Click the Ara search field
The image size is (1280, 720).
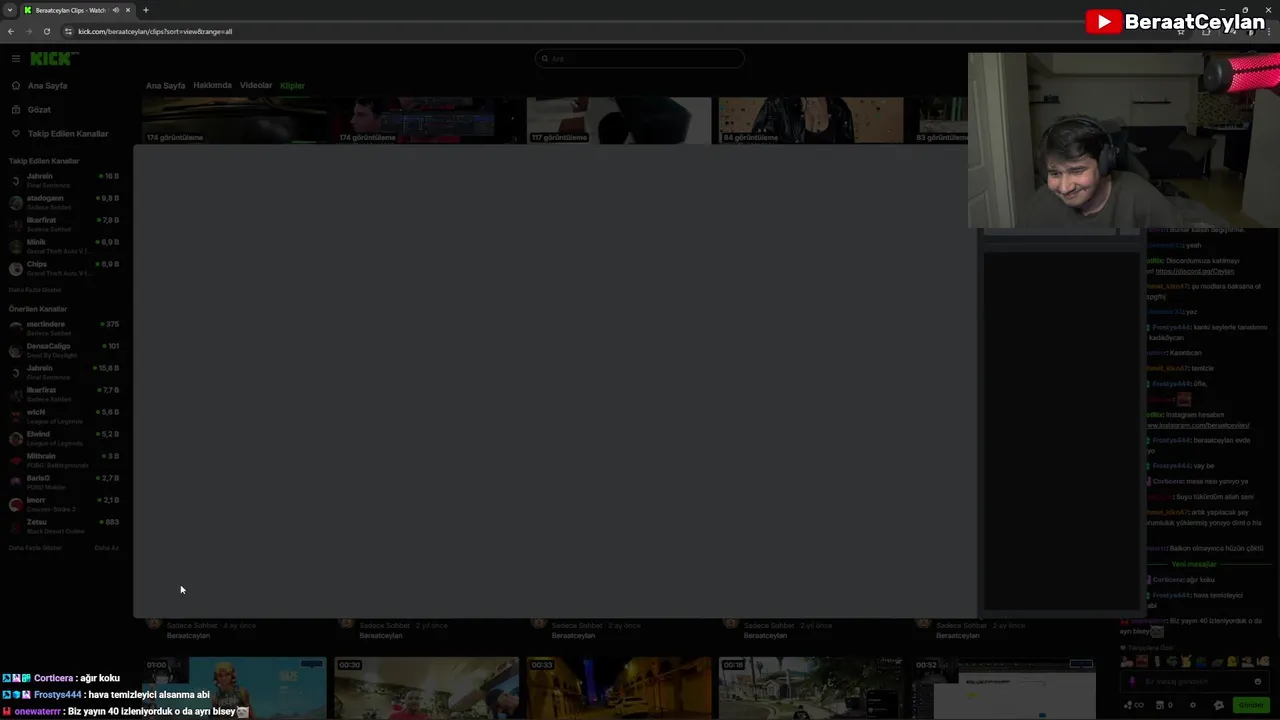(640, 59)
